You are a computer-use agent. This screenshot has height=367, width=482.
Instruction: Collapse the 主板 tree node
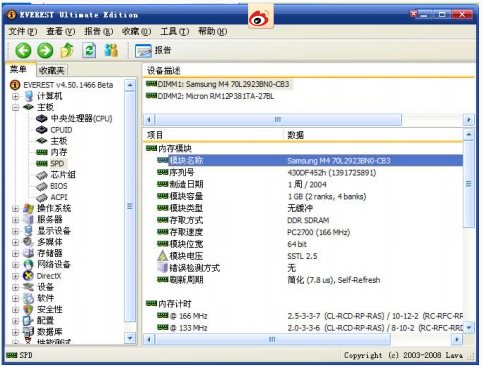point(15,108)
